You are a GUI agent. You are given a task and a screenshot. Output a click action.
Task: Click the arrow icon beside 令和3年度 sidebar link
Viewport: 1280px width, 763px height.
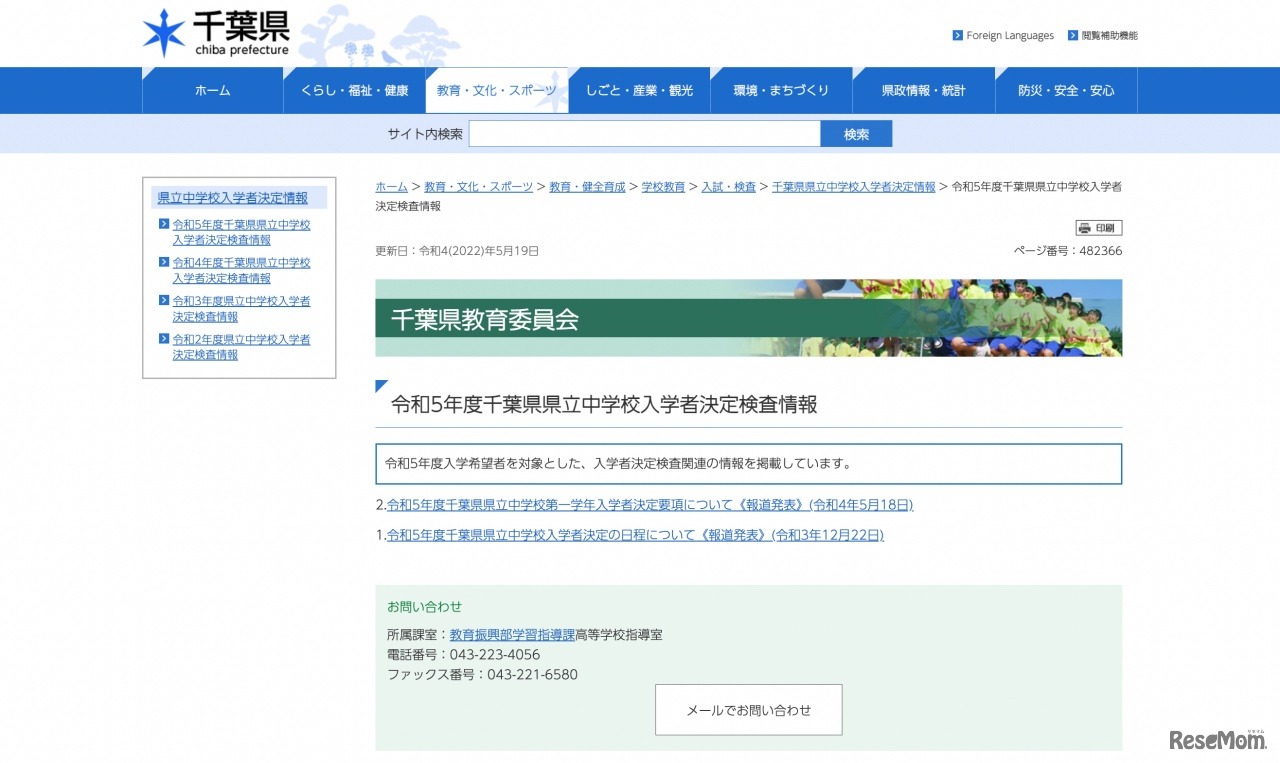click(166, 301)
